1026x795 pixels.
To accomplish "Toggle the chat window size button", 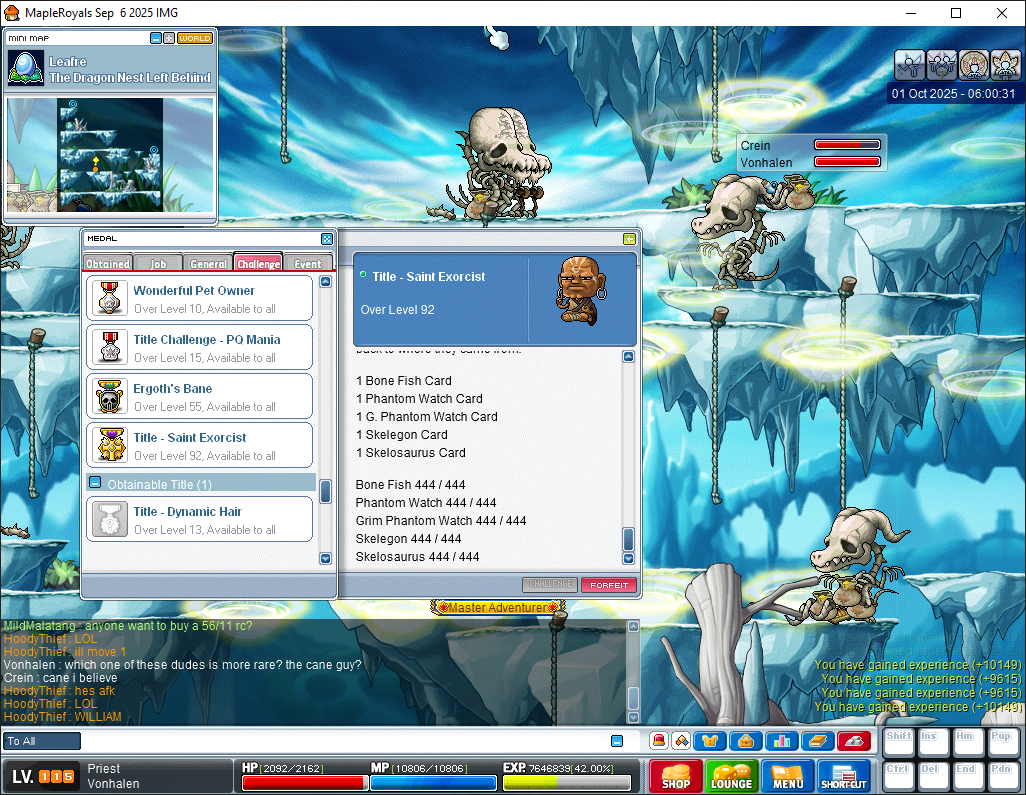I will [x=617, y=741].
